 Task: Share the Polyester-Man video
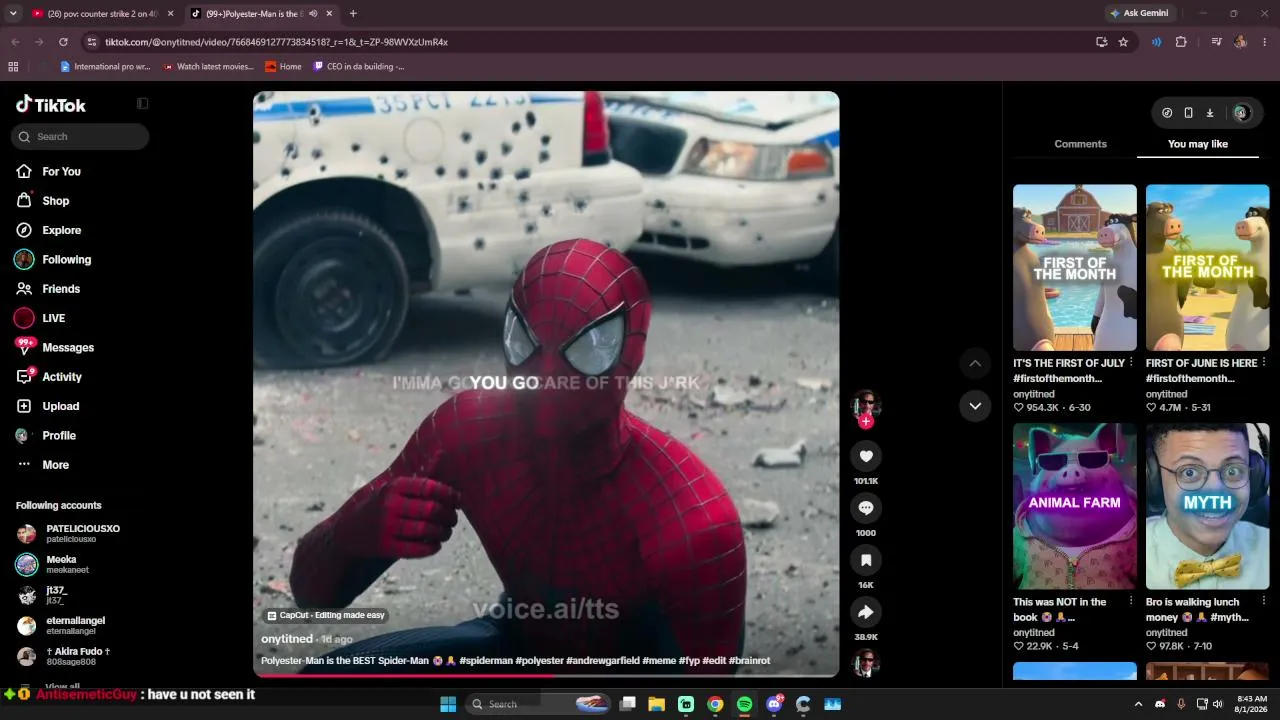(x=866, y=612)
